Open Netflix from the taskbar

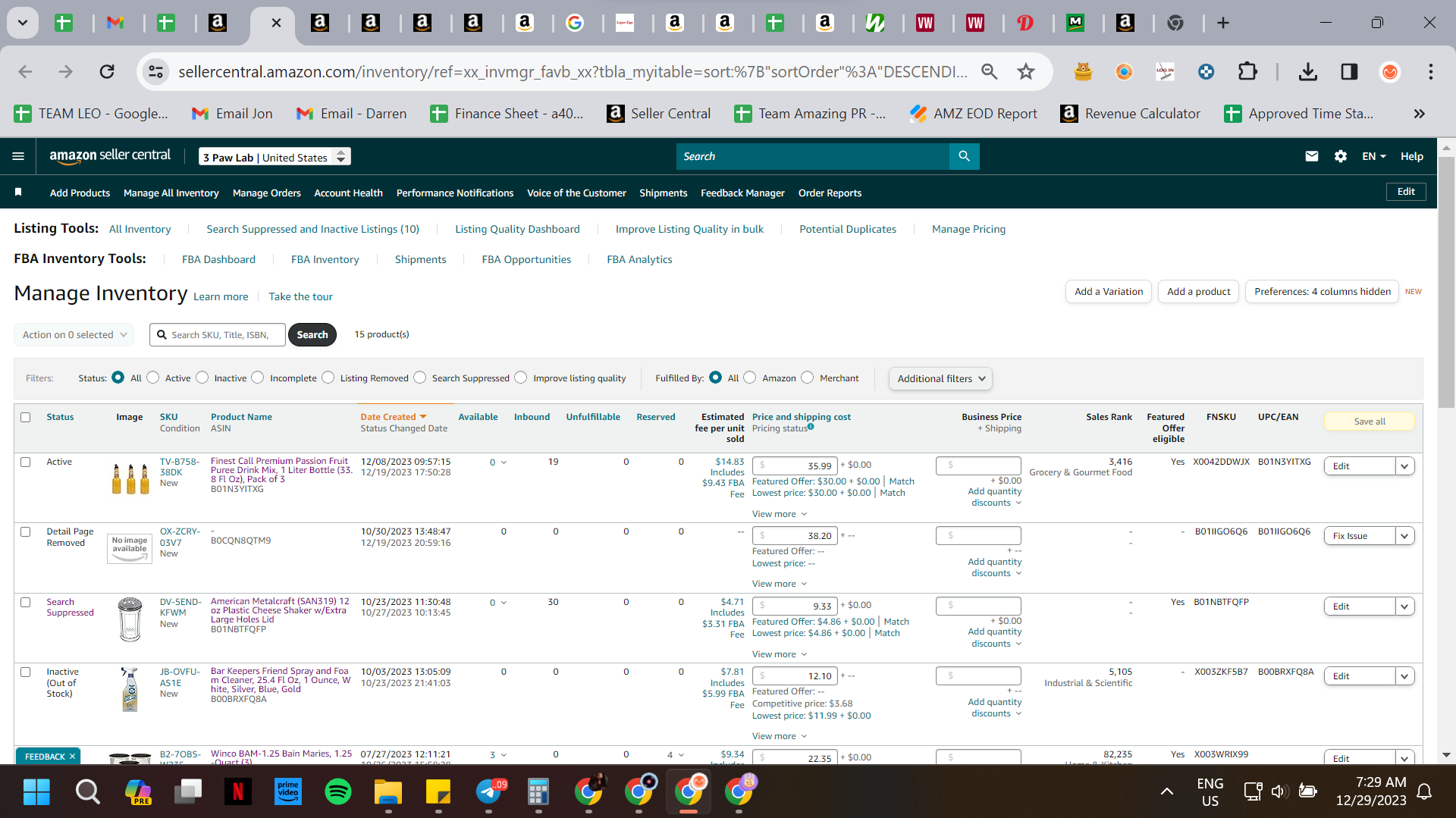click(x=237, y=792)
